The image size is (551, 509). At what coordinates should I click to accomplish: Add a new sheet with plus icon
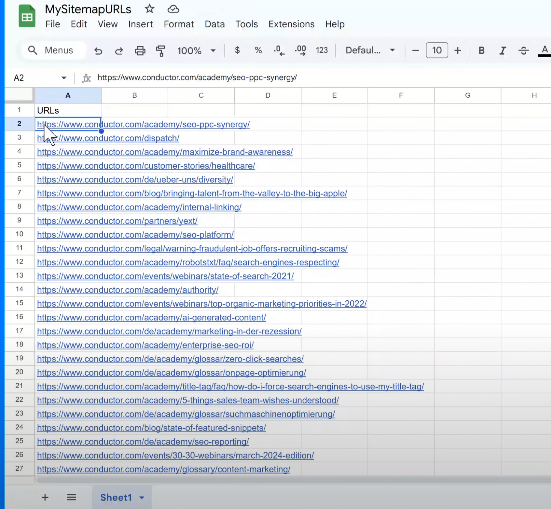pos(45,497)
